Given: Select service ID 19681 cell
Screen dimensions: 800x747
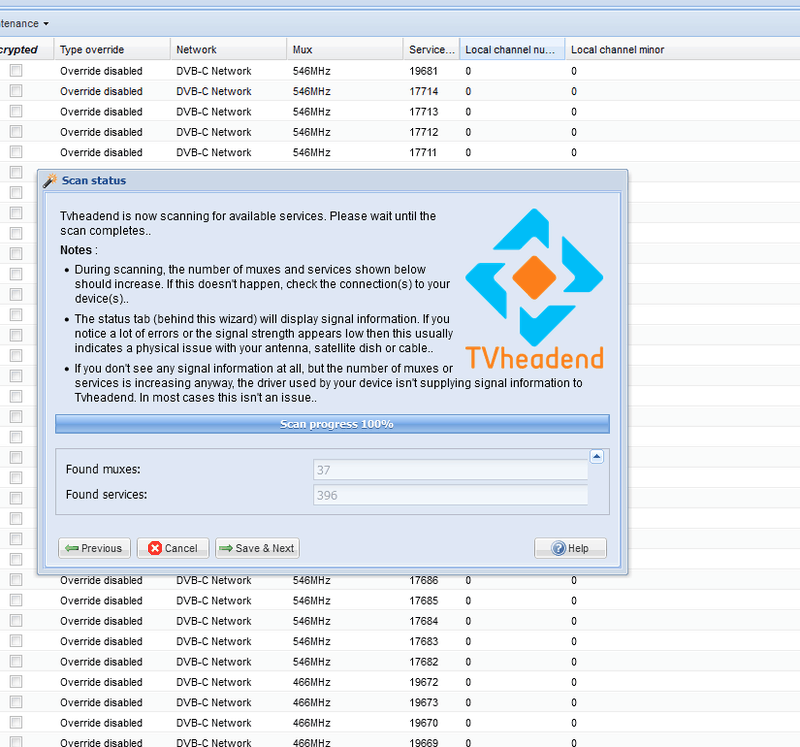Looking at the screenshot, I should tap(423, 71).
